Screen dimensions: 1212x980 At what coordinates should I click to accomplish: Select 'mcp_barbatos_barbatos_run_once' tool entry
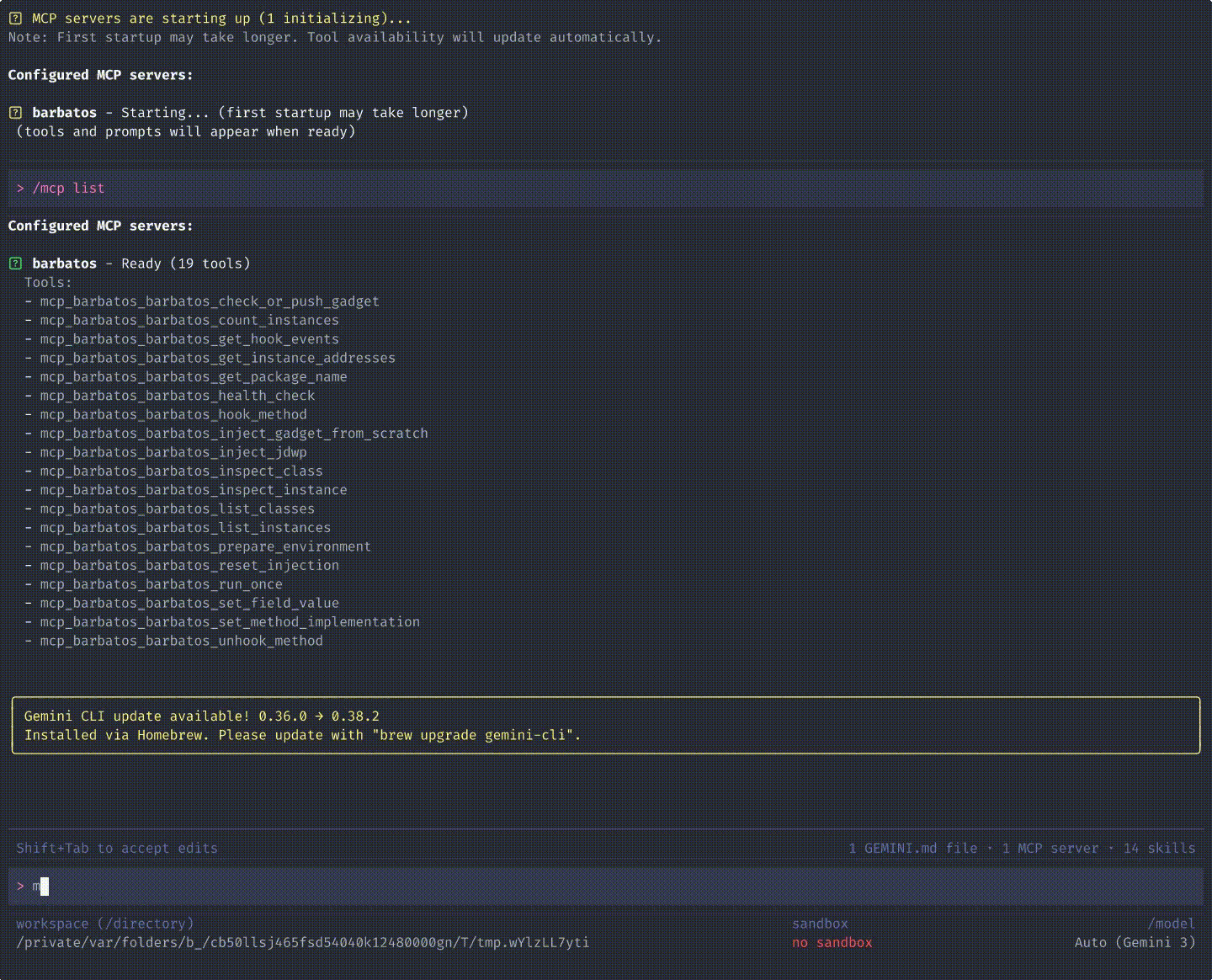[x=161, y=583]
